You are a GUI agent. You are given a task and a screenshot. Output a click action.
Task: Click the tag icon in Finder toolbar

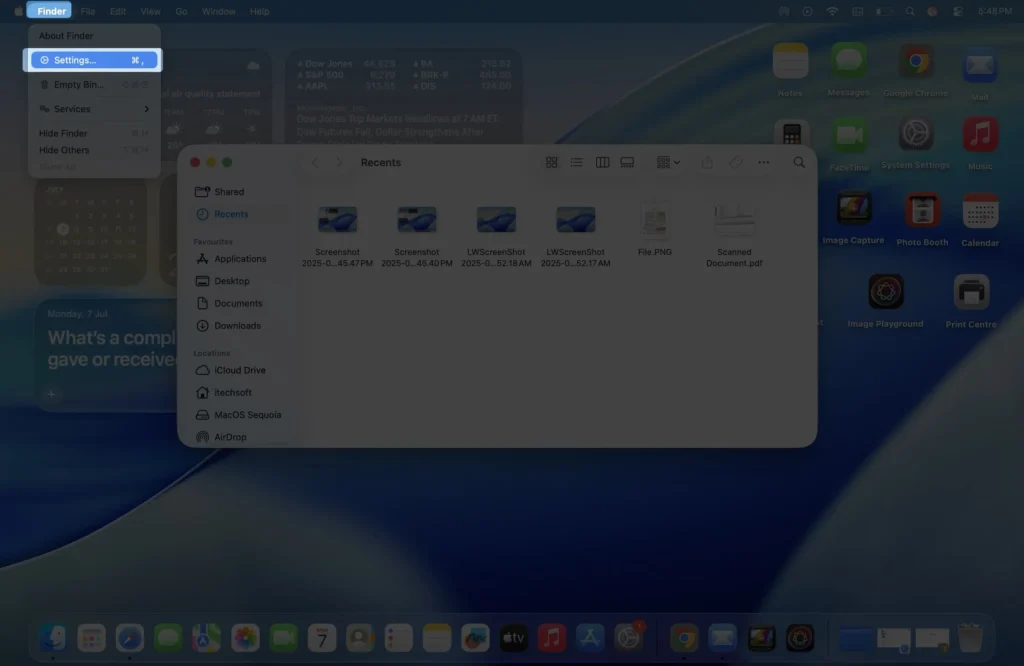click(734, 162)
